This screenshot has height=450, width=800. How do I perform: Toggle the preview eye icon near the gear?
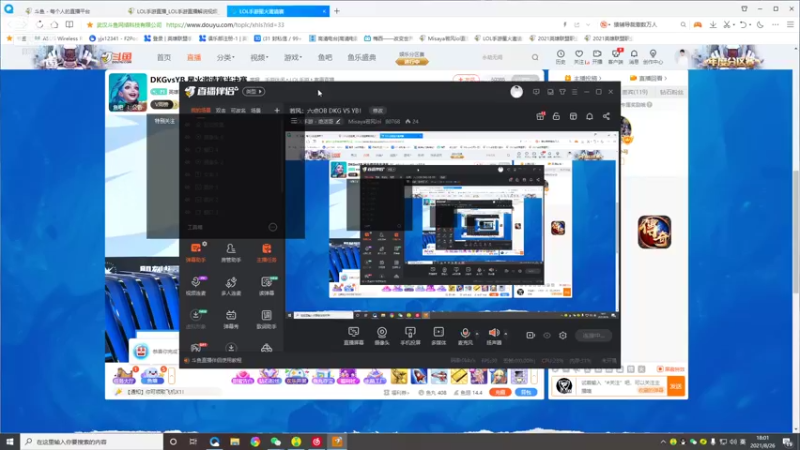(547, 335)
